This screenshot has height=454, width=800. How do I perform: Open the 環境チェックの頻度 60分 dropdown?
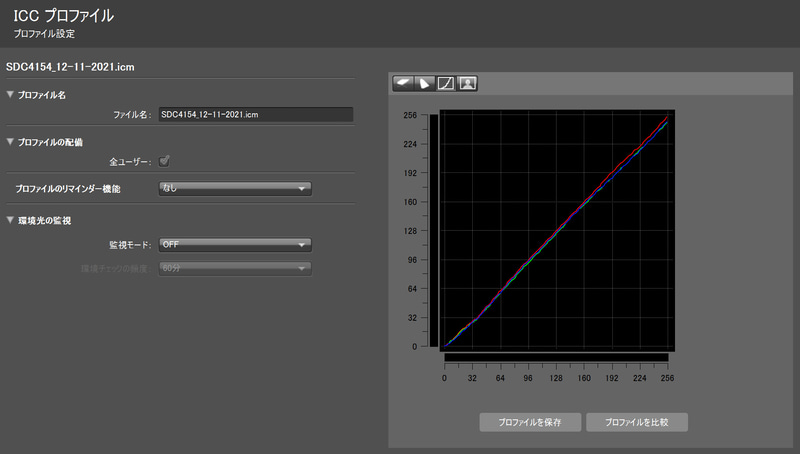(x=235, y=268)
